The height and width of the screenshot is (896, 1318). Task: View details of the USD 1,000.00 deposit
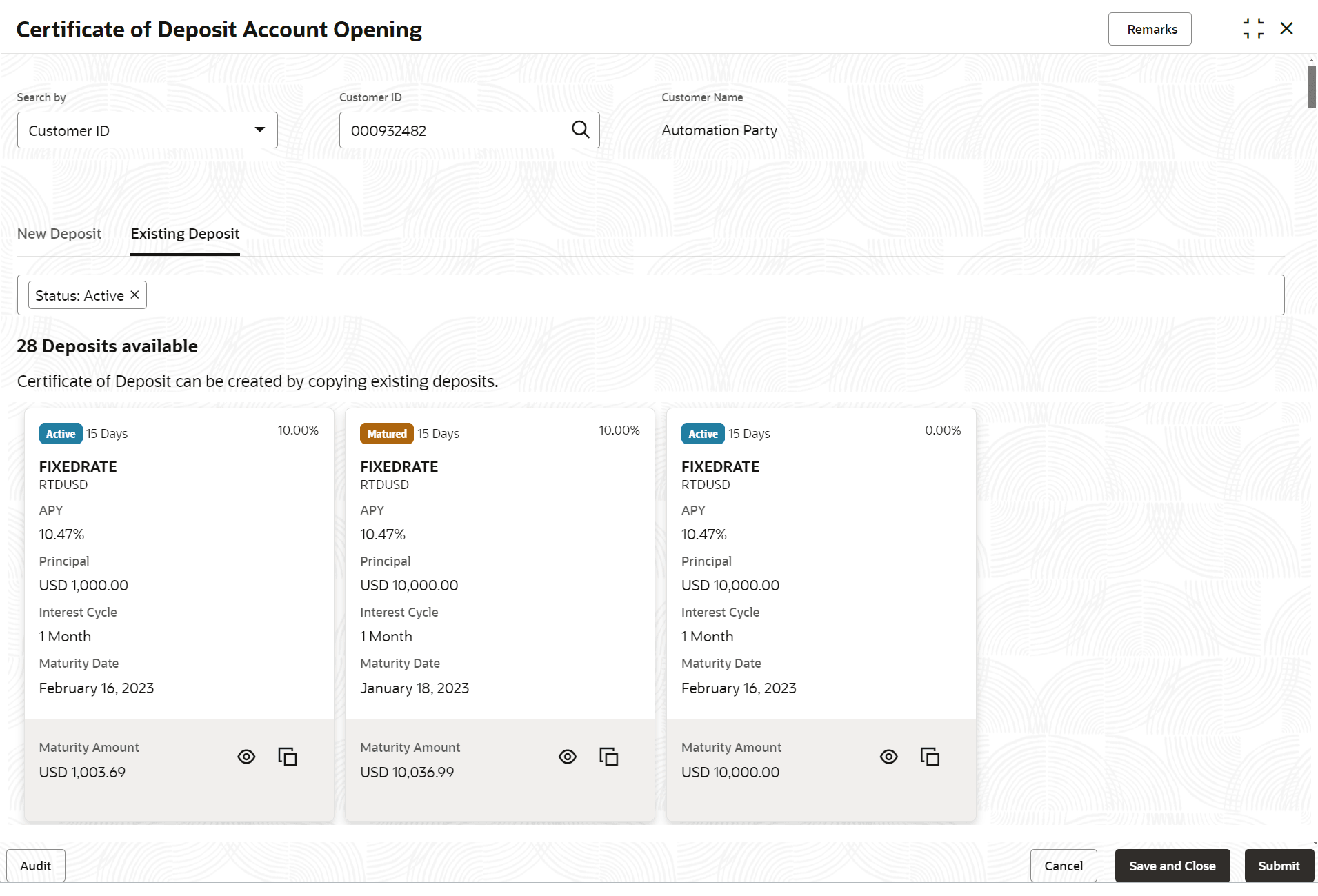coord(246,757)
